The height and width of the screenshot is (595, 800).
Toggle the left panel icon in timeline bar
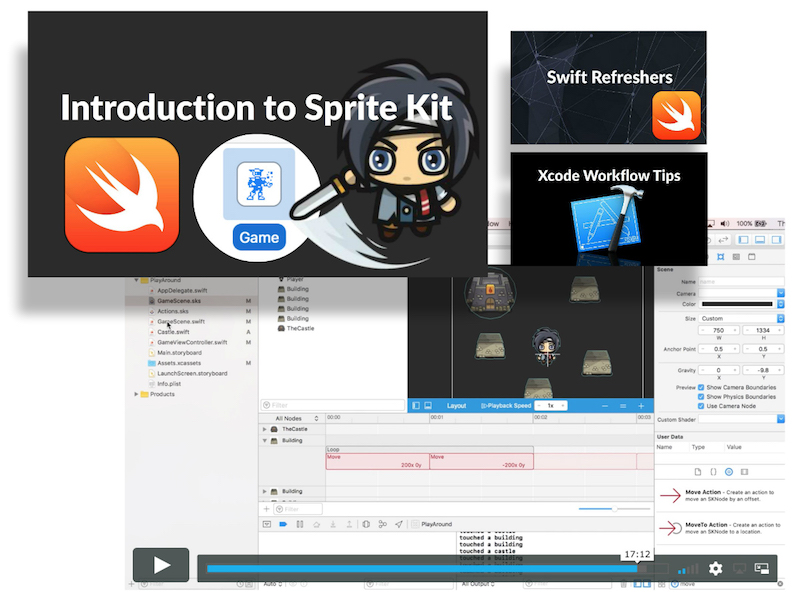[416, 406]
